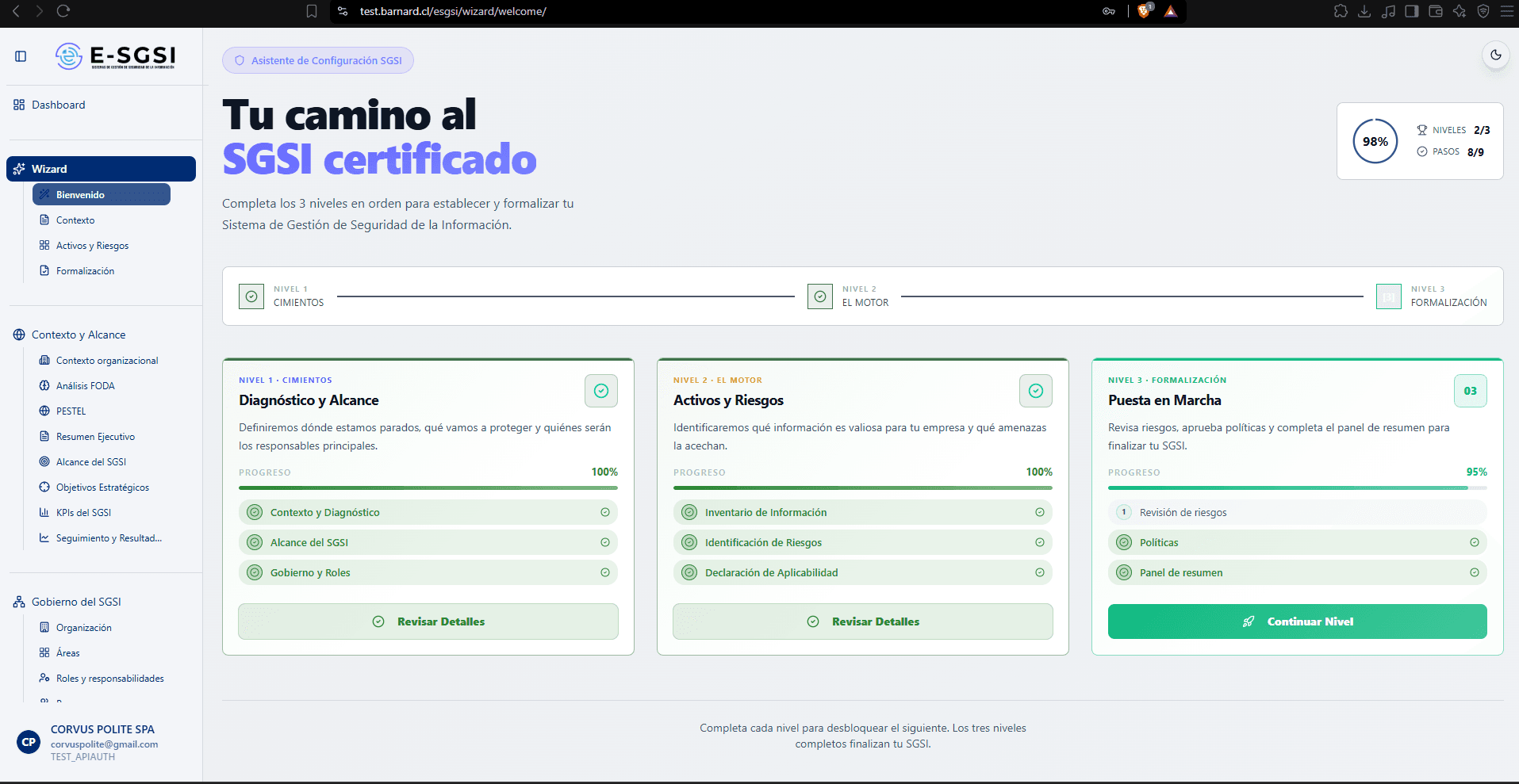The width and height of the screenshot is (1519, 784).
Task: Open the Identificación de Riesgos step
Action: coord(863,542)
